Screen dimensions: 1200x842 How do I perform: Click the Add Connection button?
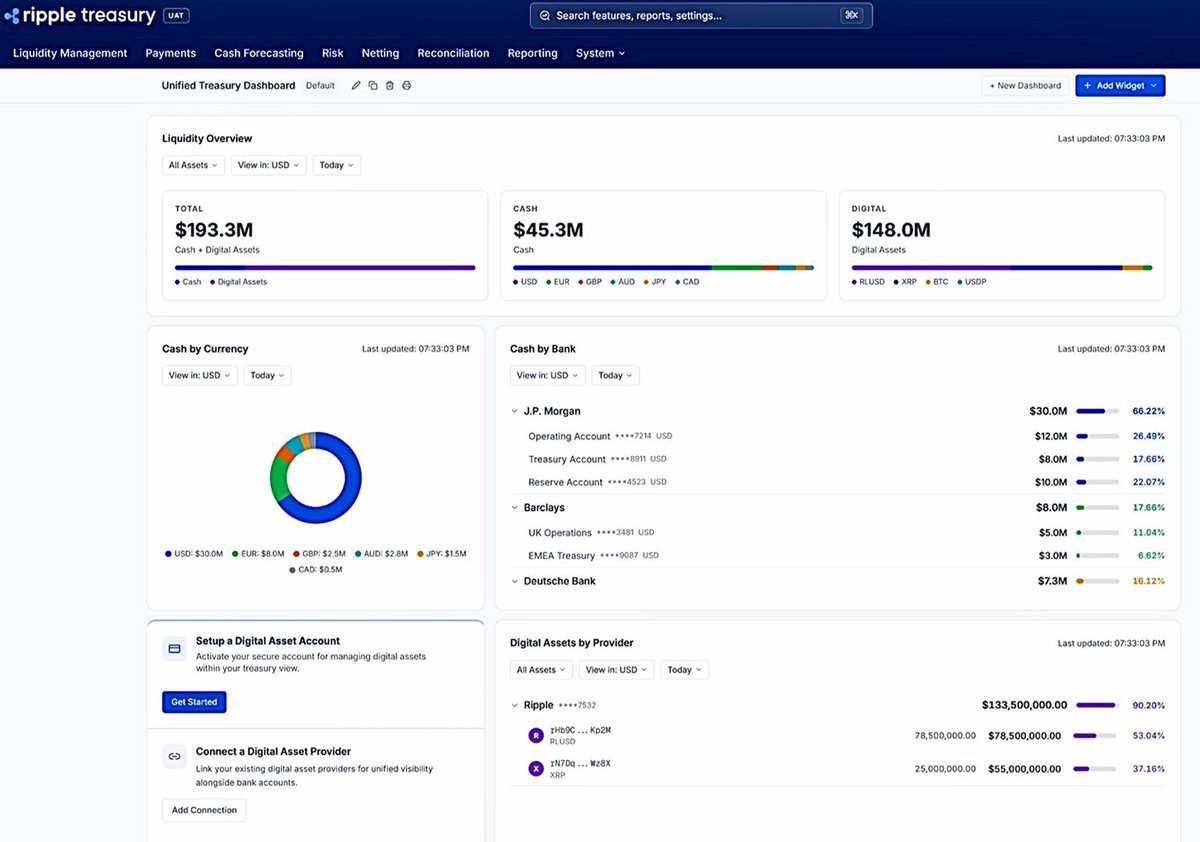tap(204, 810)
